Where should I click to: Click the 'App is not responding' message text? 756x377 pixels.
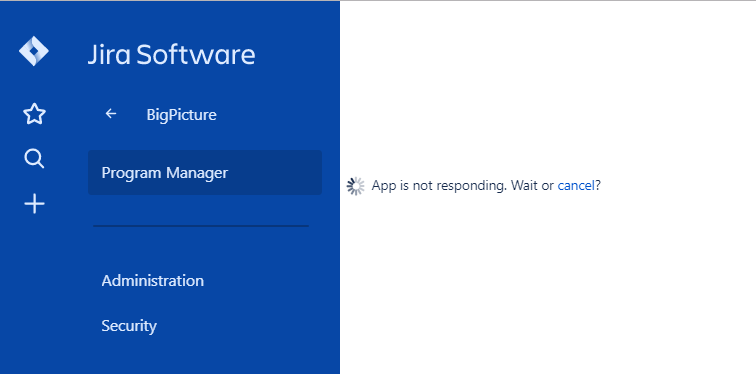coord(439,186)
